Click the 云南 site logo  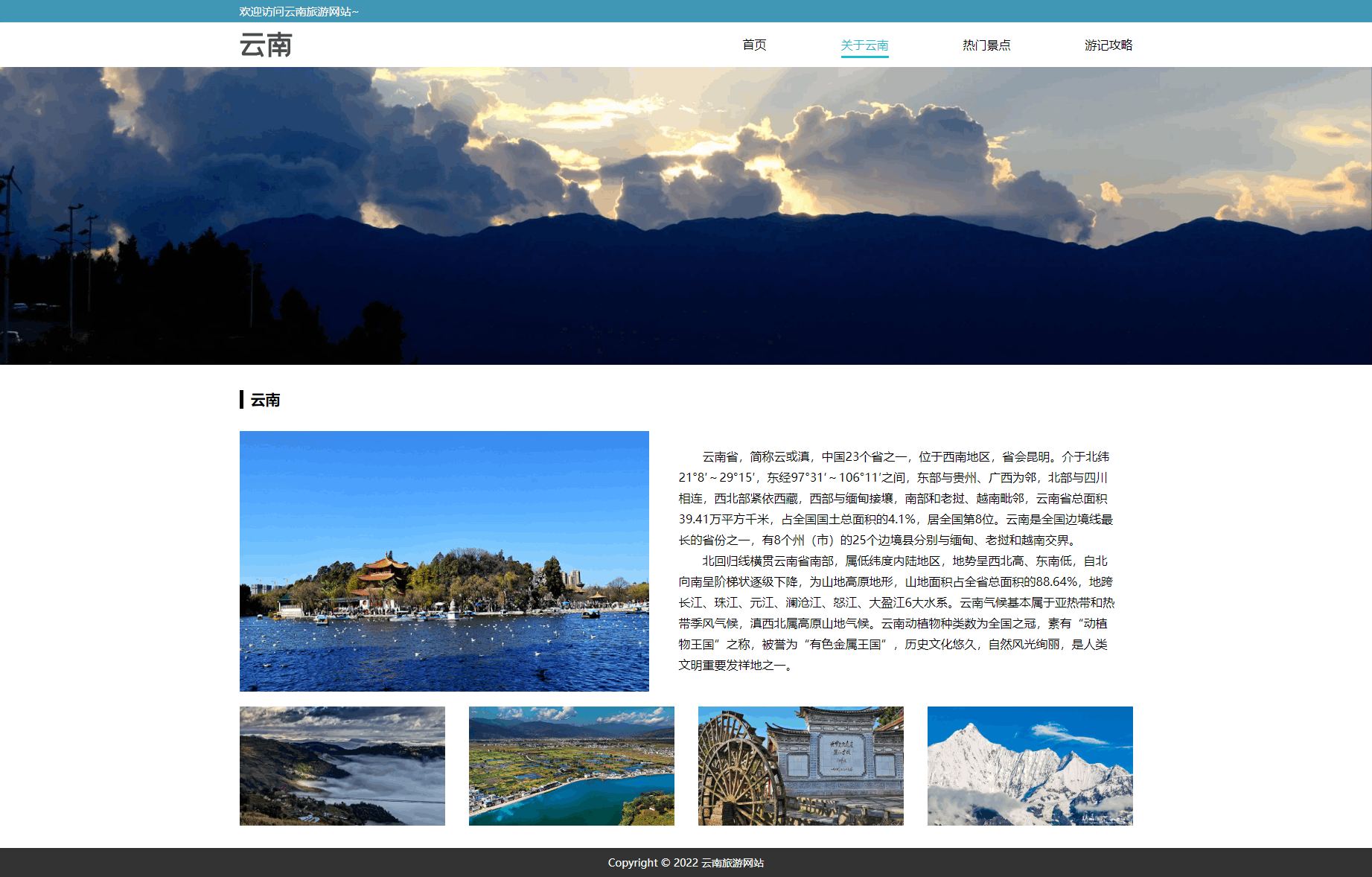266,45
